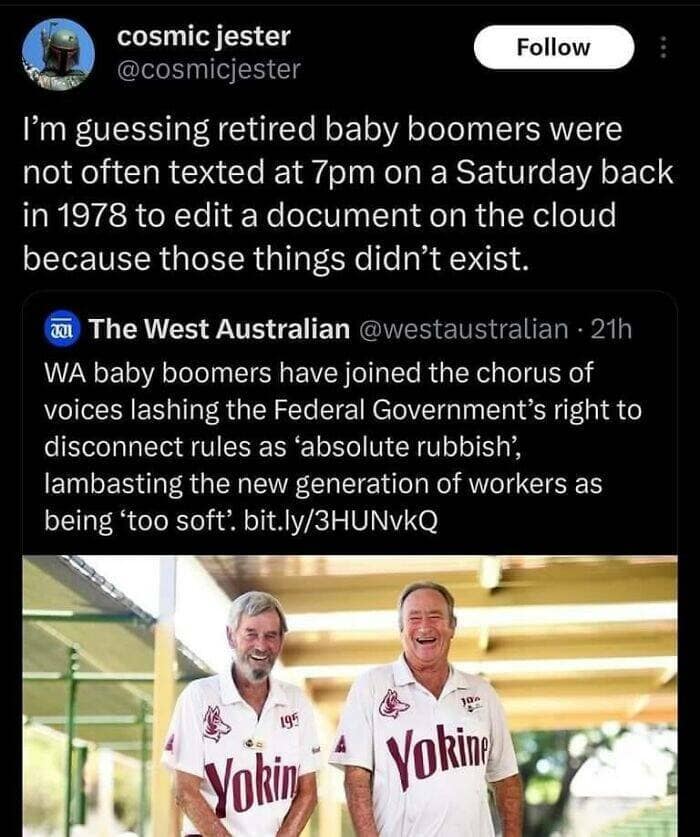Tap the bearded man on the left of photo
Image resolution: width=700 pixels, height=837 pixels.
click(x=248, y=718)
